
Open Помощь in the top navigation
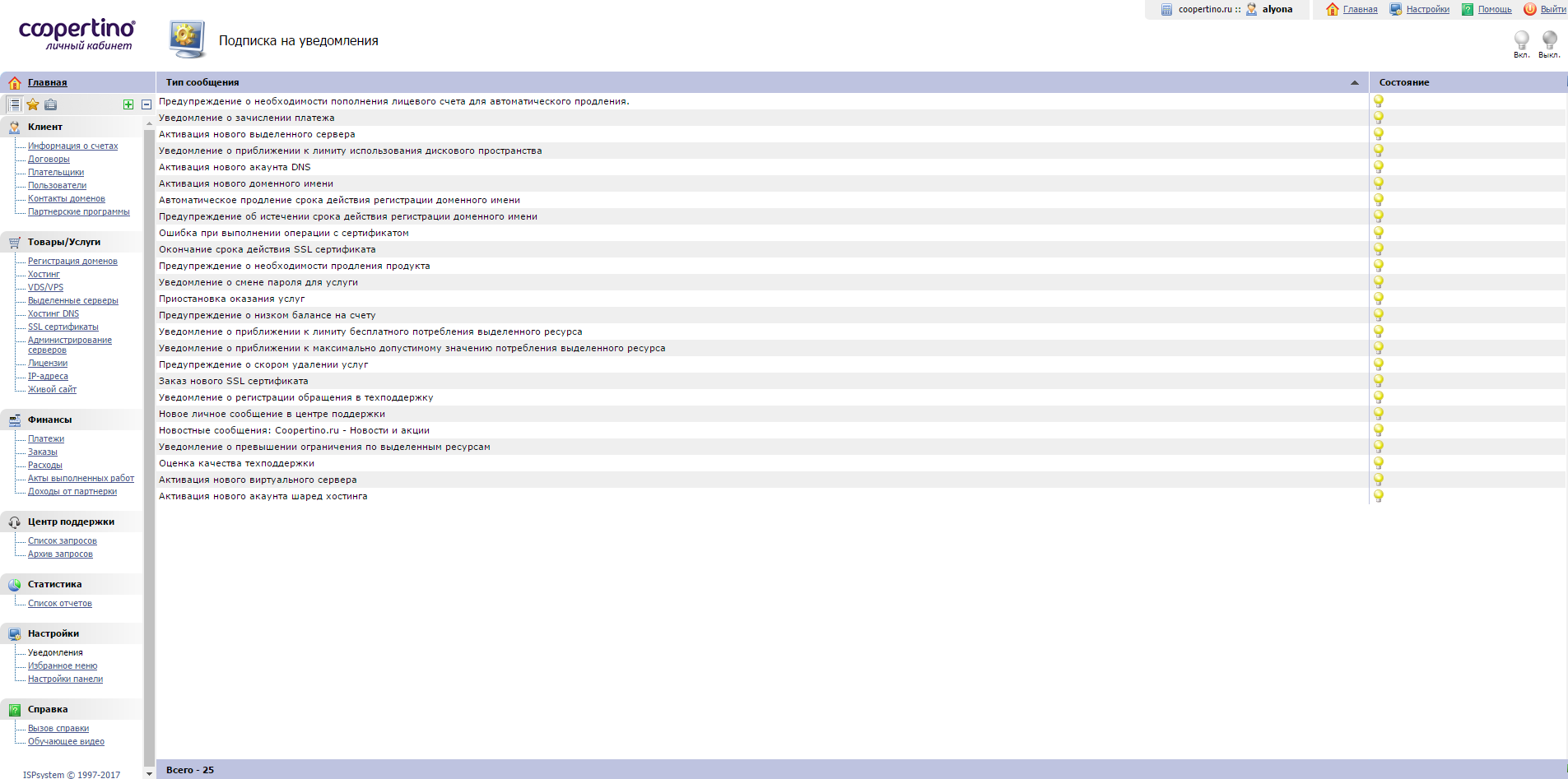tap(1495, 10)
